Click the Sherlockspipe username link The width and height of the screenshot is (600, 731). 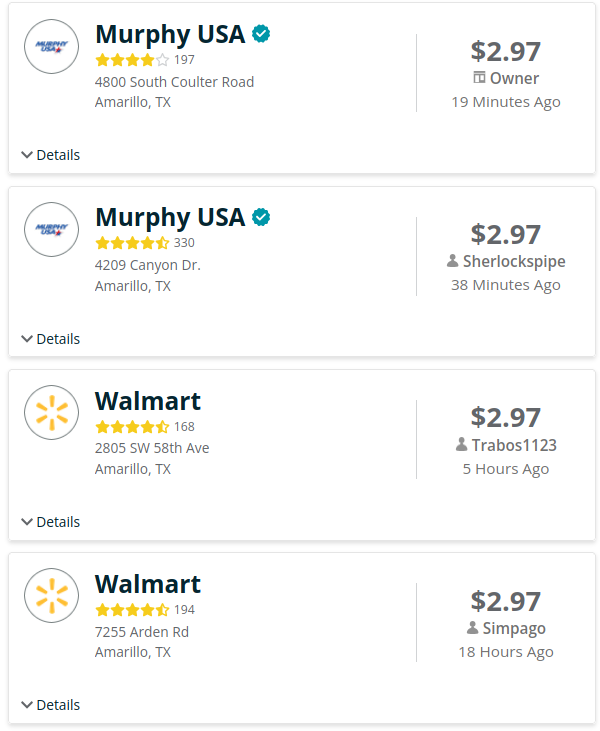[514, 261]
